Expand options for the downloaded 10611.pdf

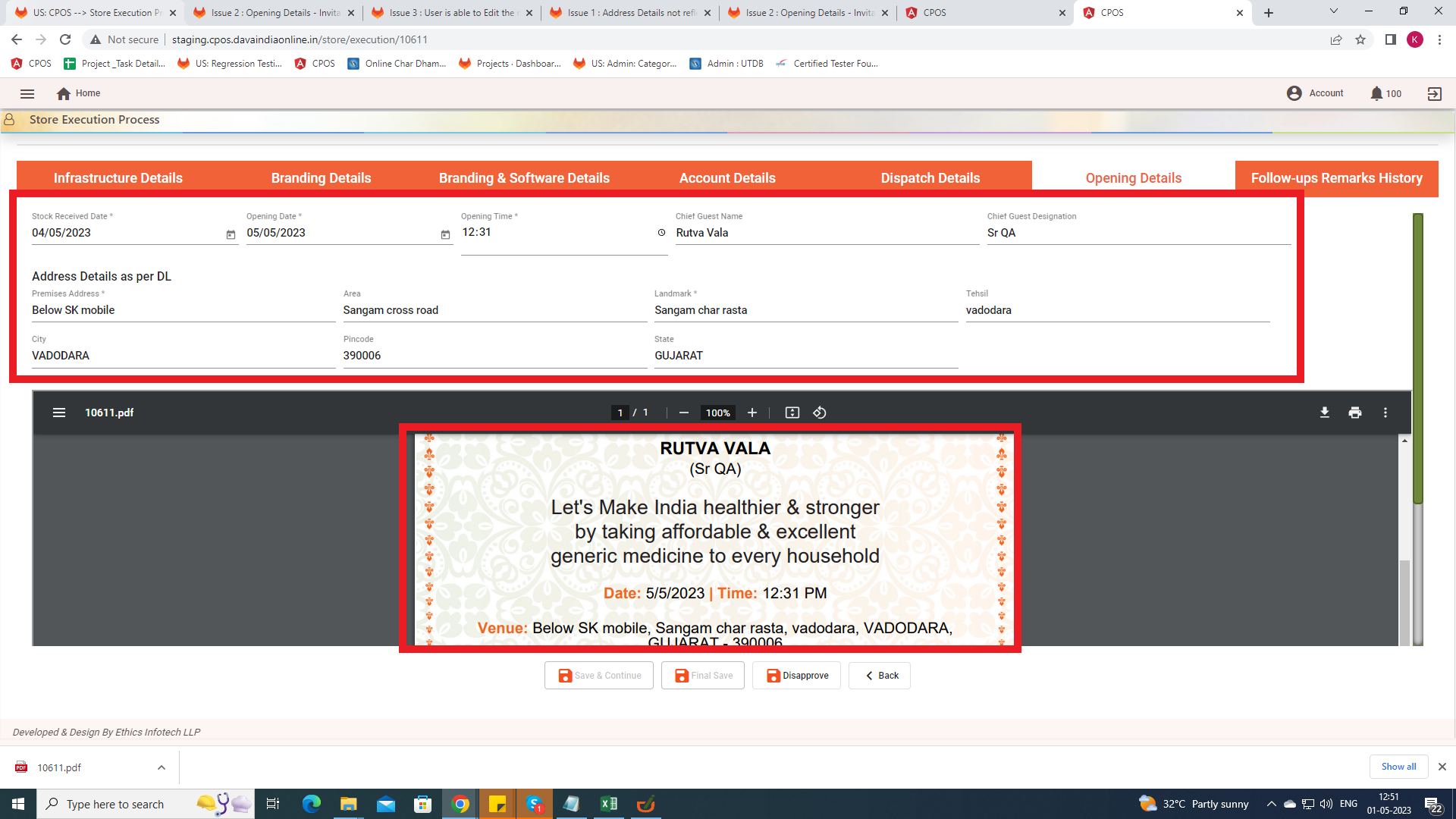(162, 767)
